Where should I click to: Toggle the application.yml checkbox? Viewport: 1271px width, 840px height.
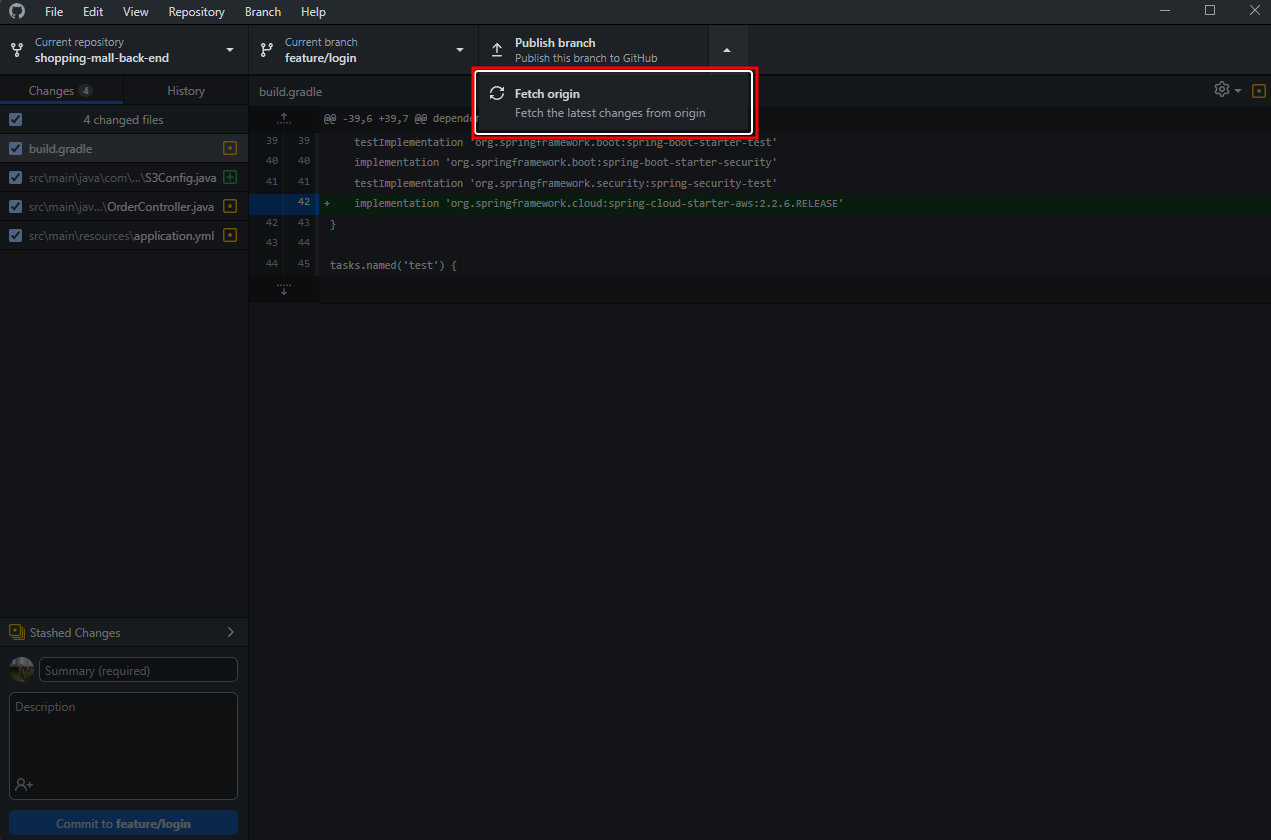coord(15,236)
